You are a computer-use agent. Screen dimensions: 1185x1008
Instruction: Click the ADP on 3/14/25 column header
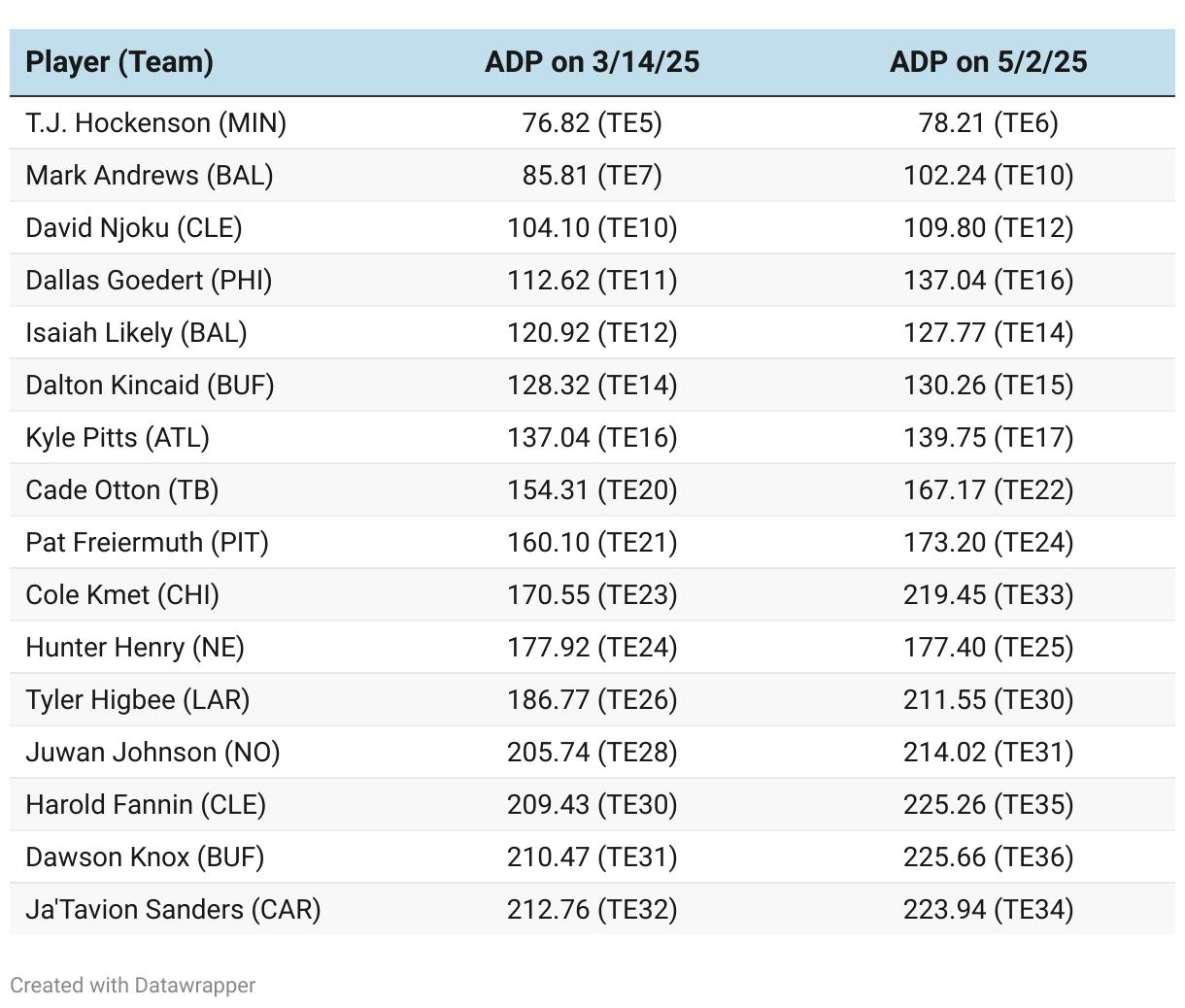coord(592,62)
